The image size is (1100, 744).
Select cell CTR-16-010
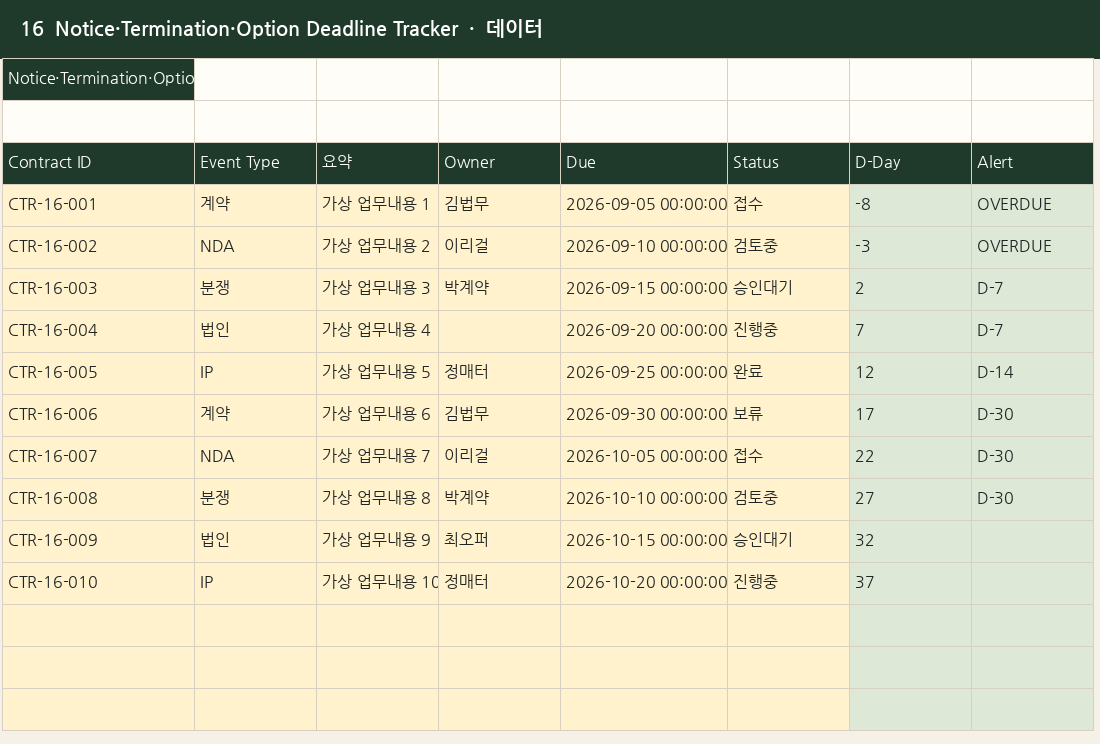click(98, 584)
